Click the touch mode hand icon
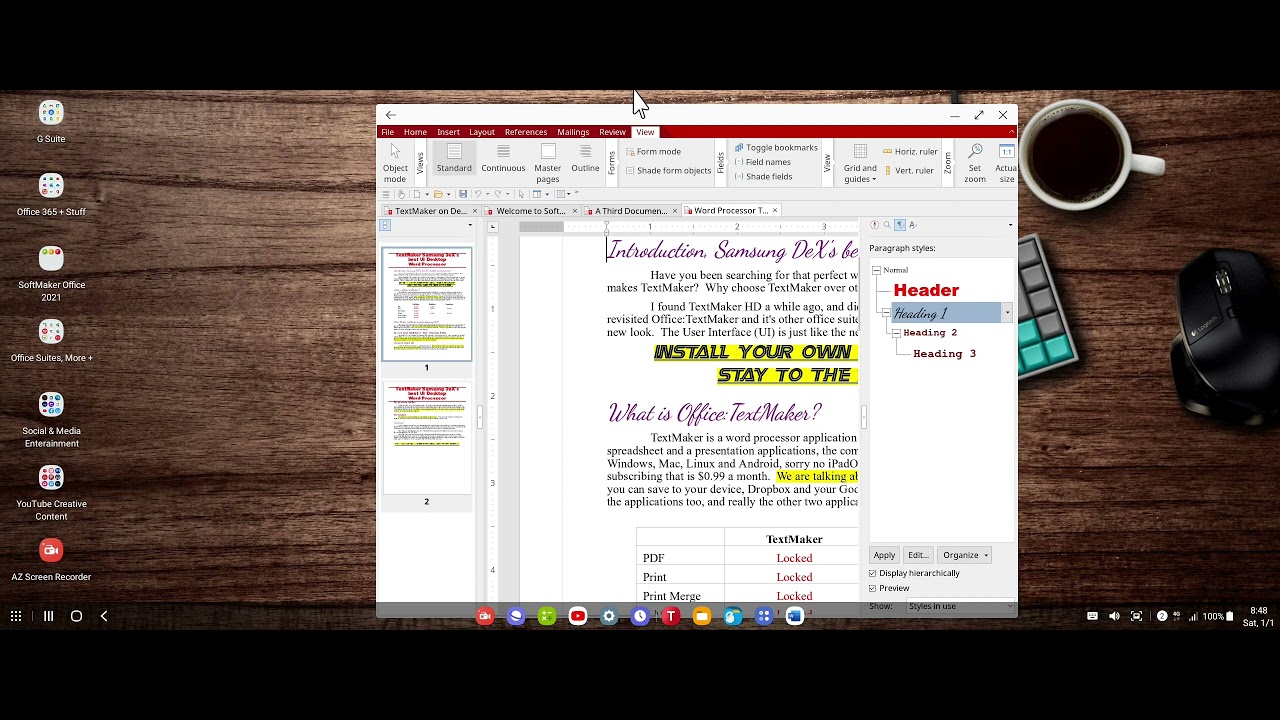1280x720 pixels. tap(401, 194)
